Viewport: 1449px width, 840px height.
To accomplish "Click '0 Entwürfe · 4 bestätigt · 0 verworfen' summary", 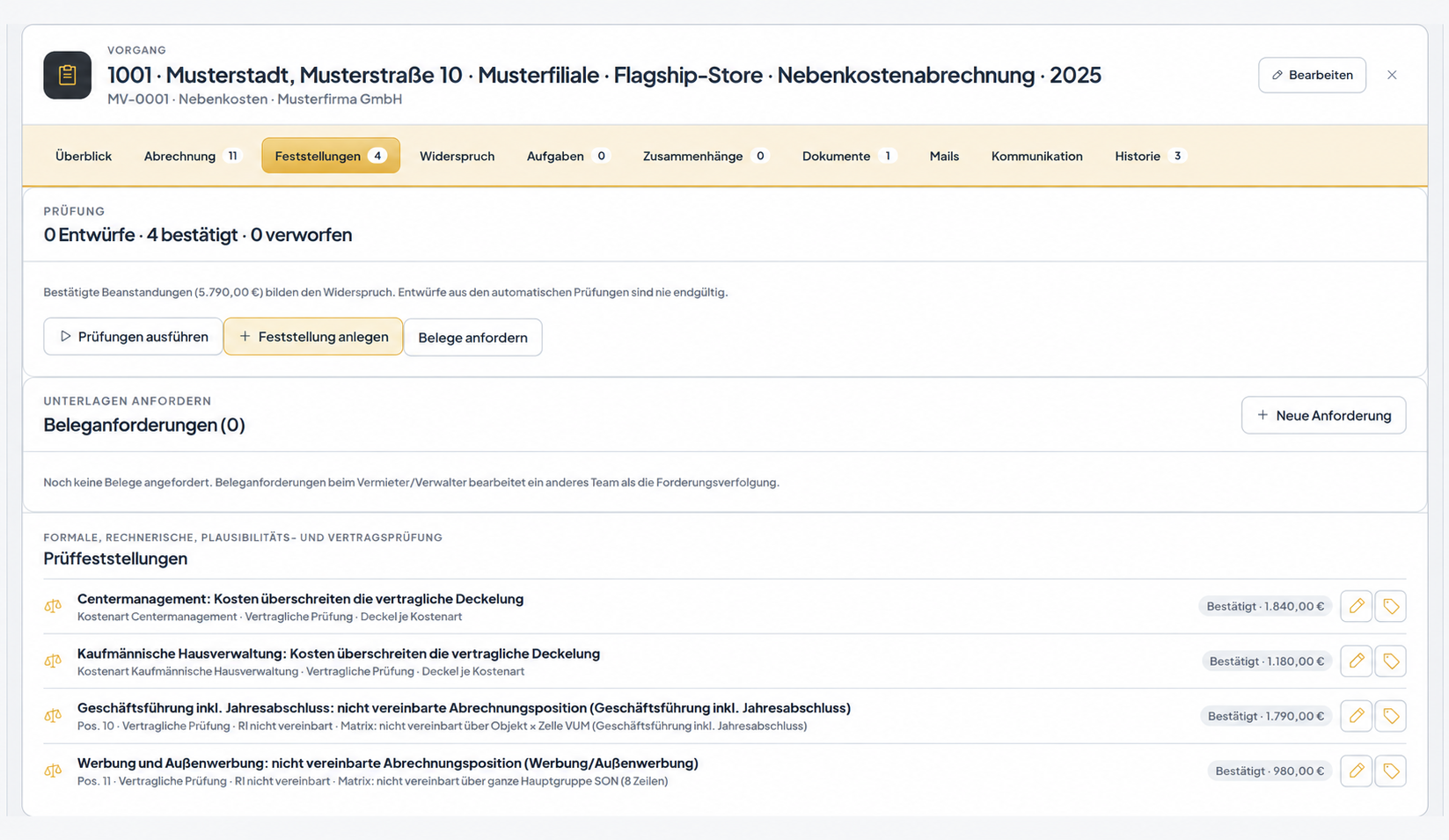I will (198, 235).
